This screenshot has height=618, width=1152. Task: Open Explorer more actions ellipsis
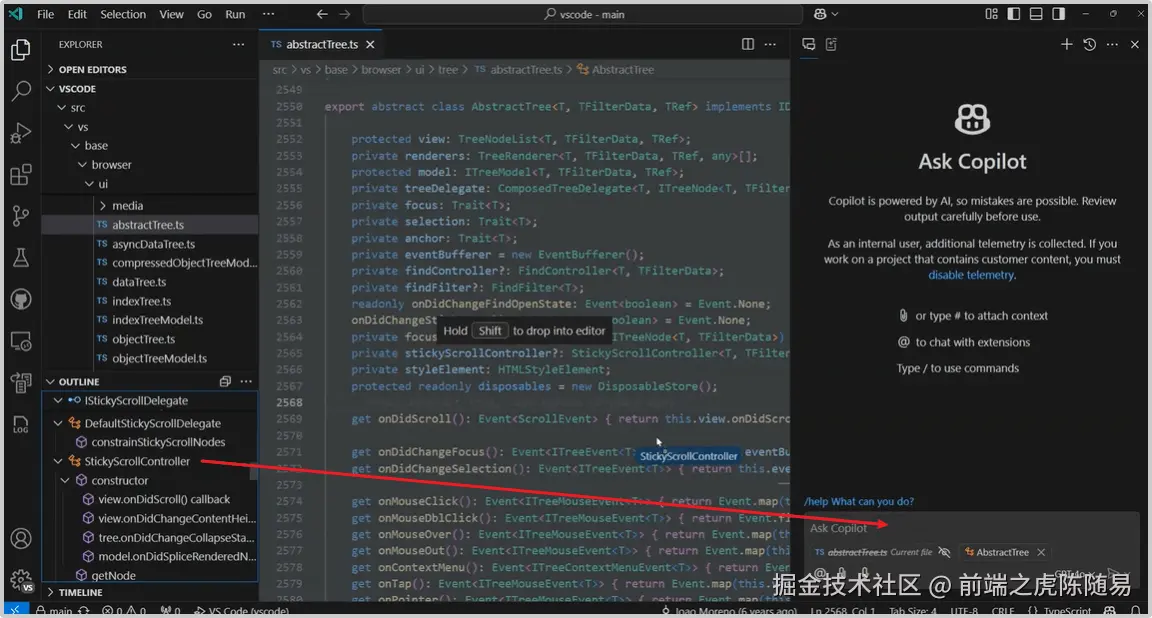tap(238, 44)
